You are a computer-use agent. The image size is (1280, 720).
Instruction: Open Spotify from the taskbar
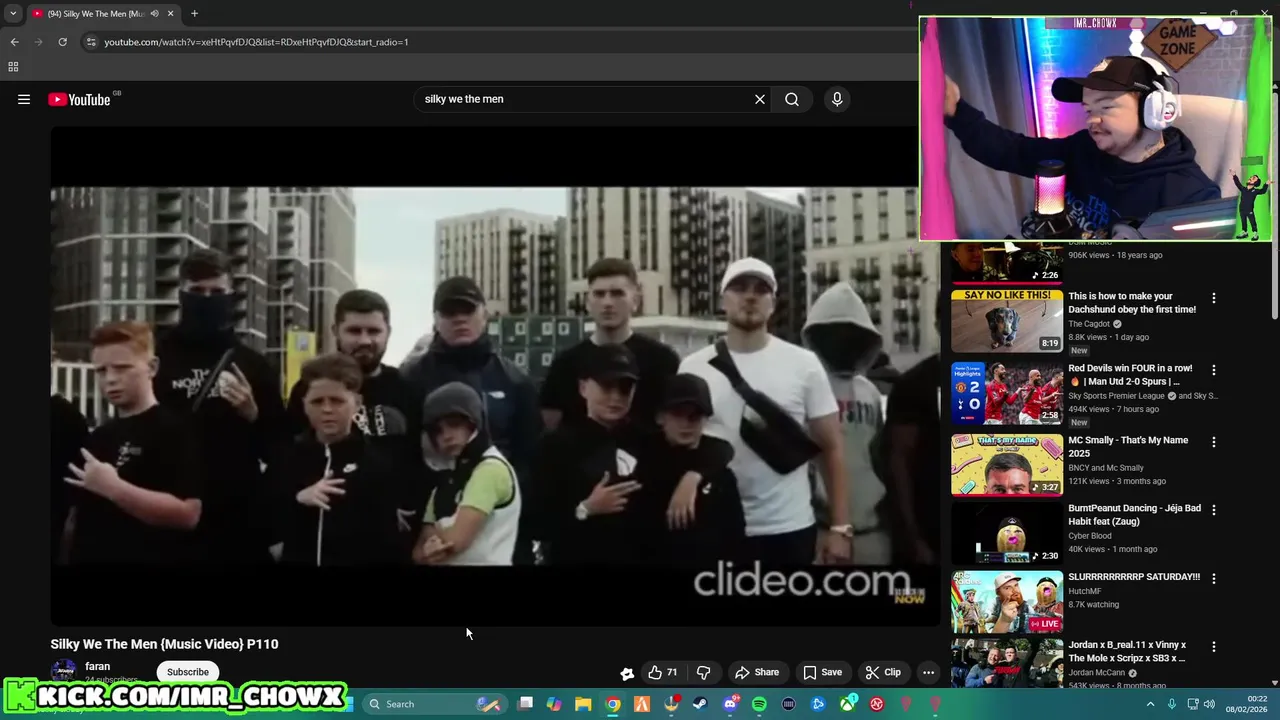click(x=759, y=704)
